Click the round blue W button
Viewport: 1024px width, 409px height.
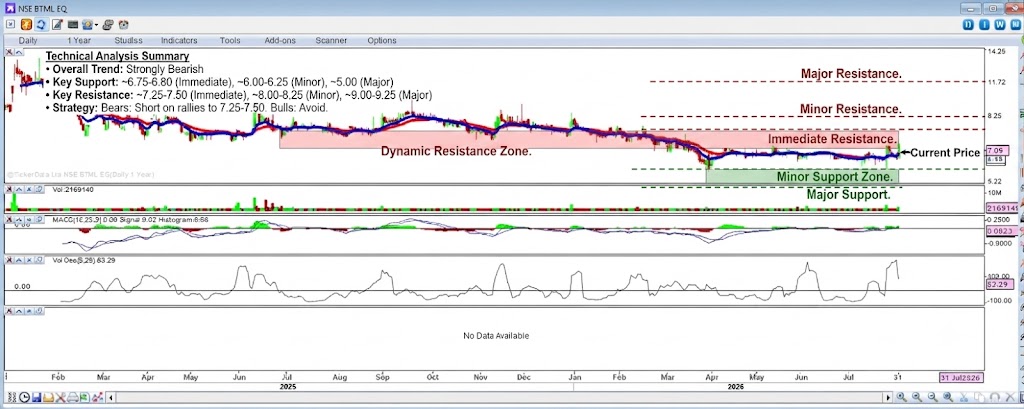[x=1000, y=24]
